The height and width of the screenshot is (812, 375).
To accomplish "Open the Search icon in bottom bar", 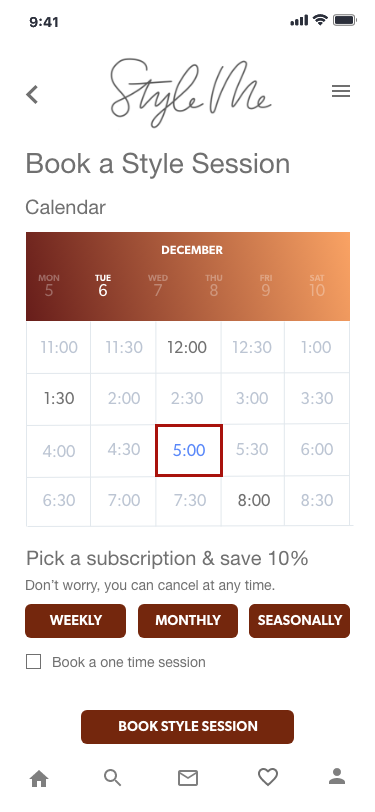I will tap(112, 778).
